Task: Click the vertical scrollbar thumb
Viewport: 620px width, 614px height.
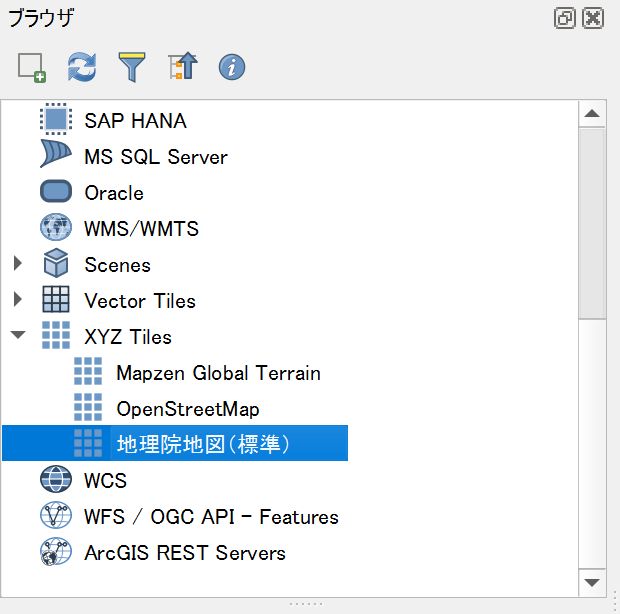Action: pyautogui.click(x=592, y=223)
